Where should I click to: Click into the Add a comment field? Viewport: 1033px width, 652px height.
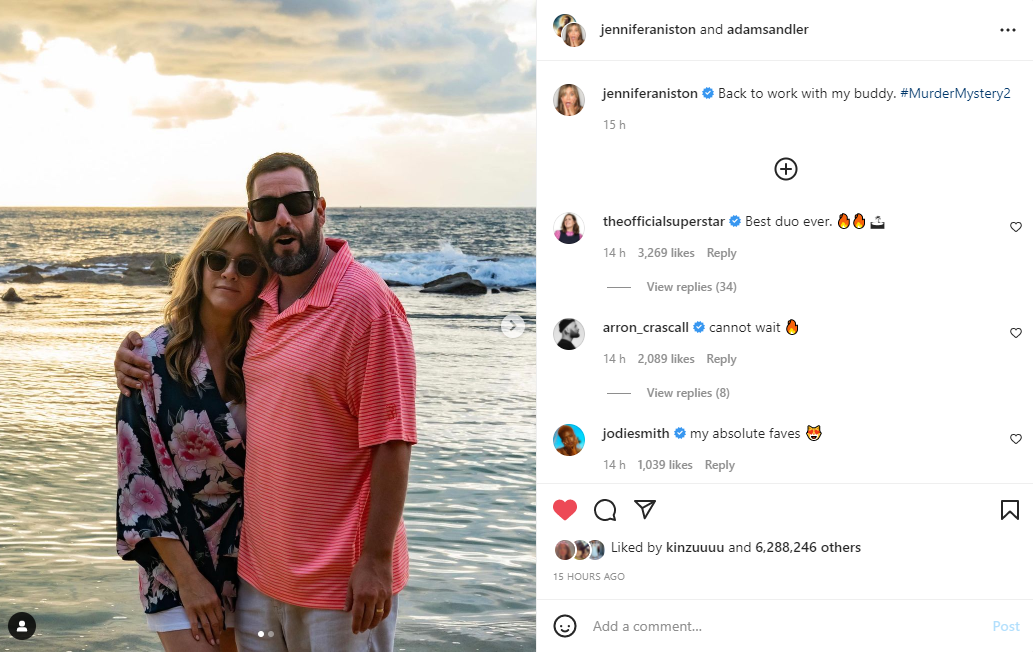tap(780, 626)
